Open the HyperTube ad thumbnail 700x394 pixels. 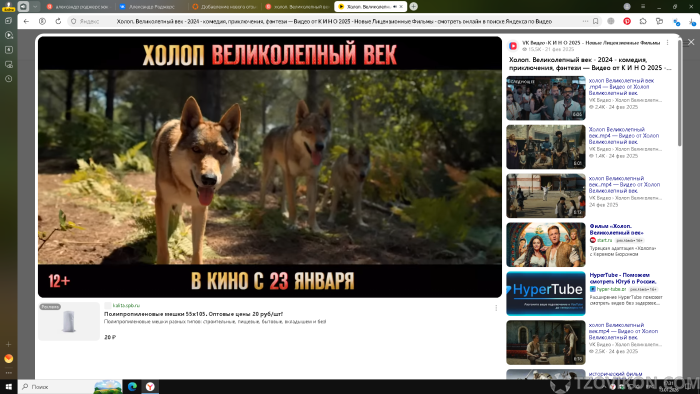(x=546, y=293)
